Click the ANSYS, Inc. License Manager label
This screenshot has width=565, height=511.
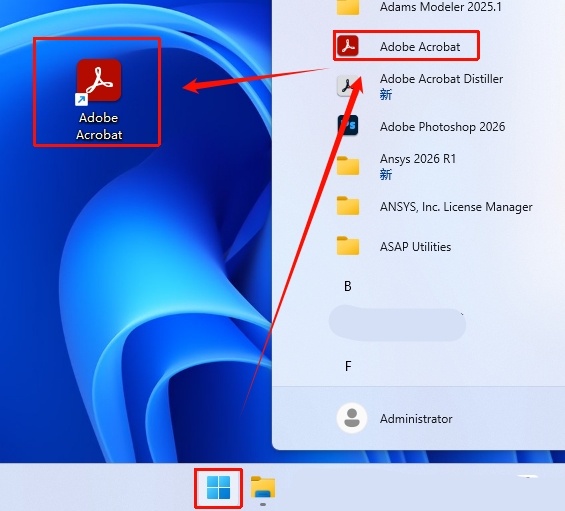[456, 207]
